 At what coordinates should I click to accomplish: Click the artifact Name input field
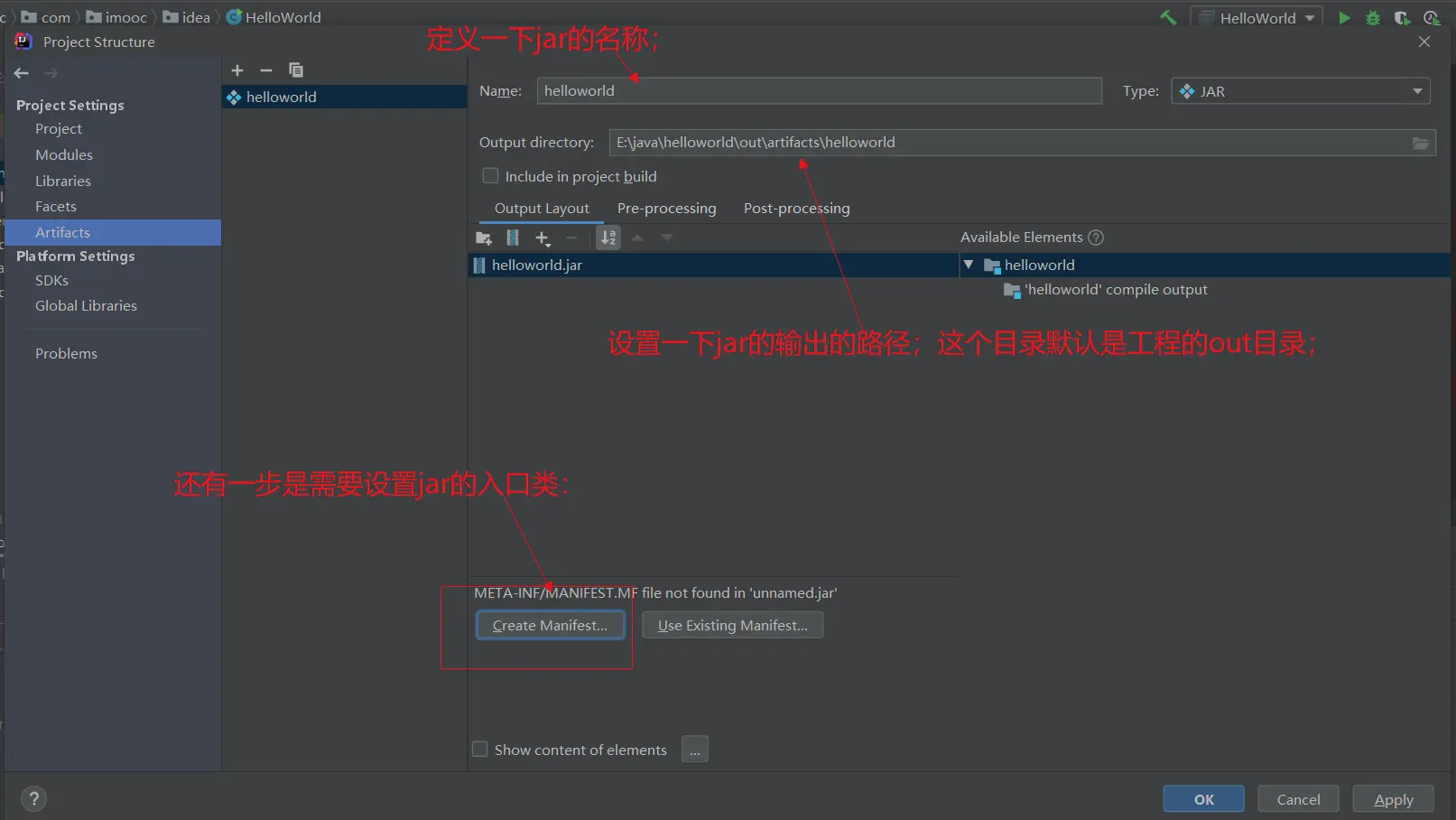820,90
